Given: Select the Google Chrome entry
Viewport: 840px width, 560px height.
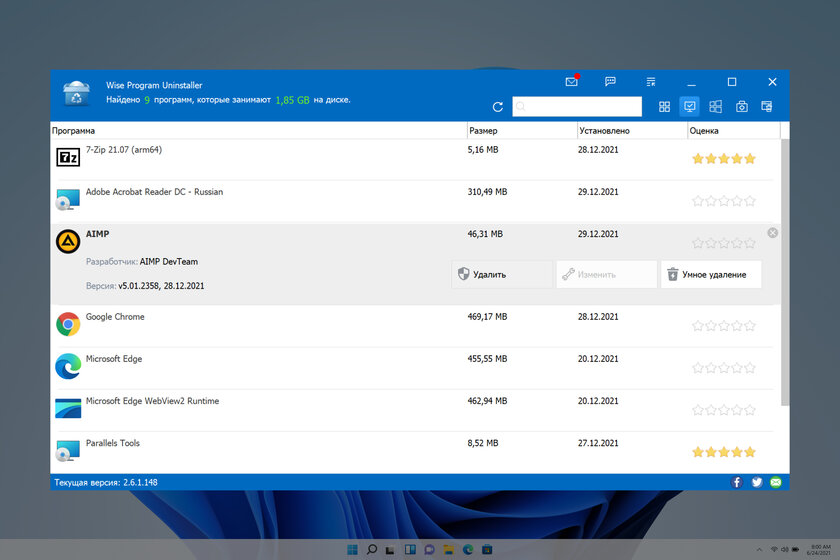Looking at the screenshot, I should 416,326.
